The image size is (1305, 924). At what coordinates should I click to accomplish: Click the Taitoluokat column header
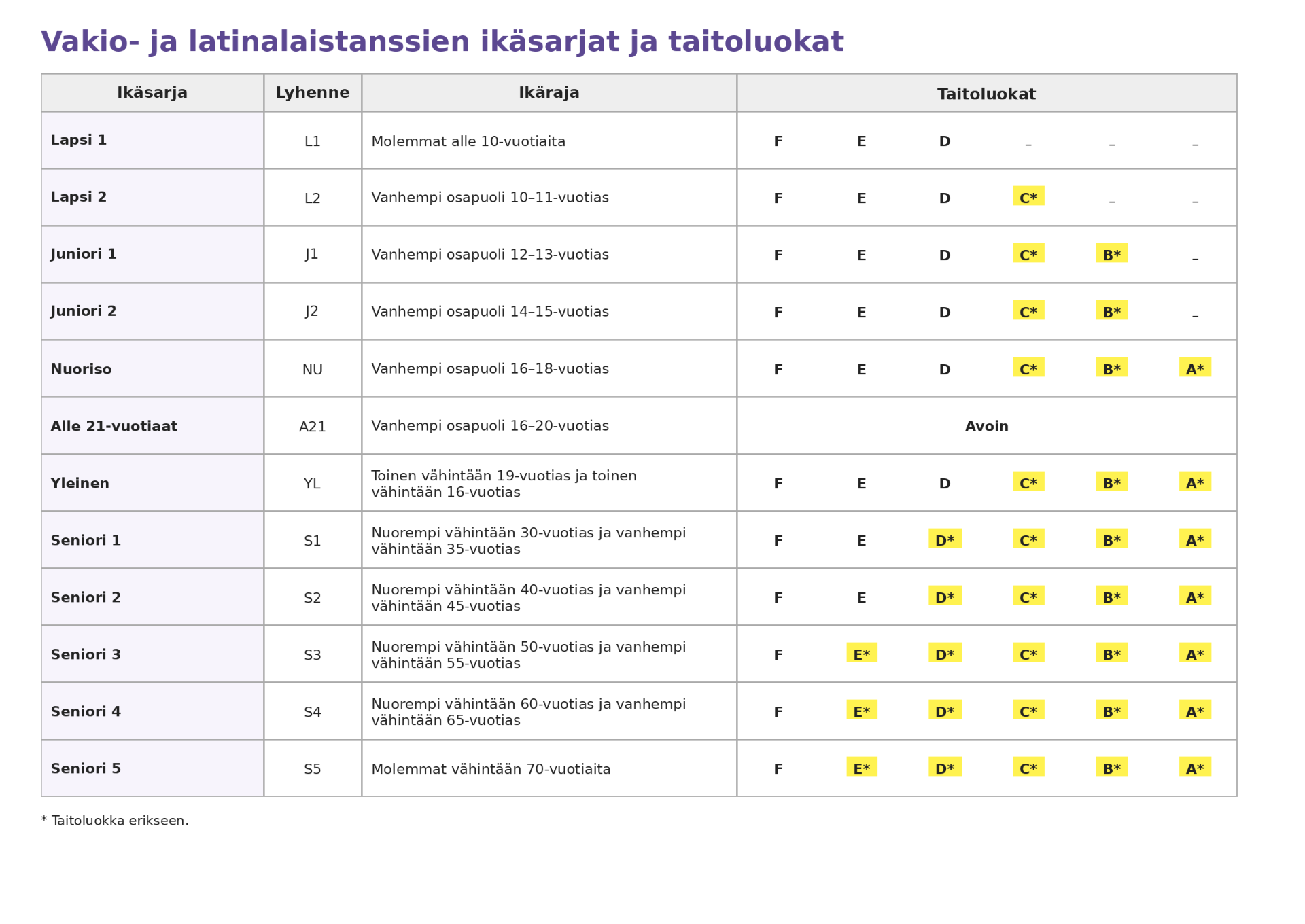tap(987, 93)
